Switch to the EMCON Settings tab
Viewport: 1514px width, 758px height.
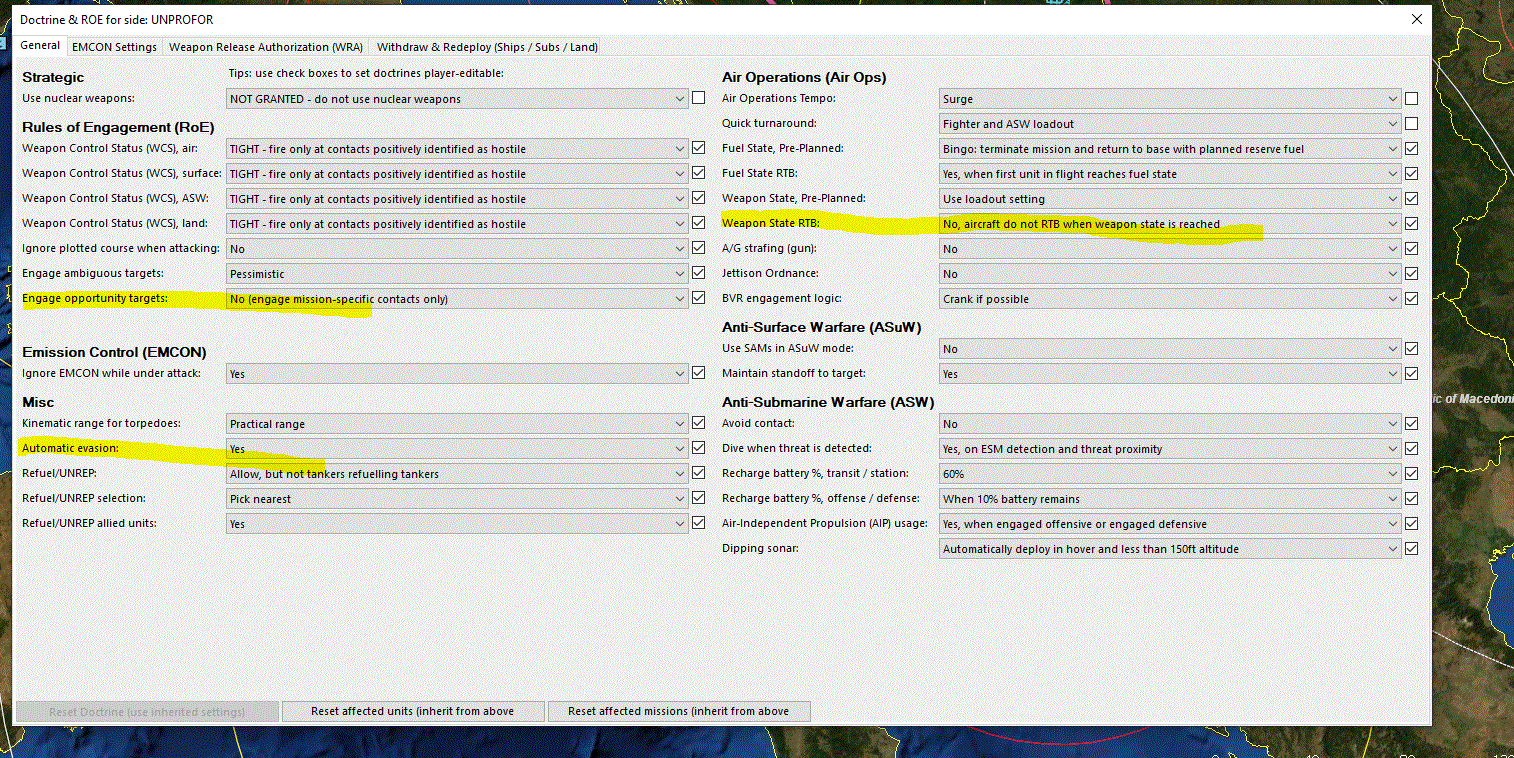coord(114,47)
